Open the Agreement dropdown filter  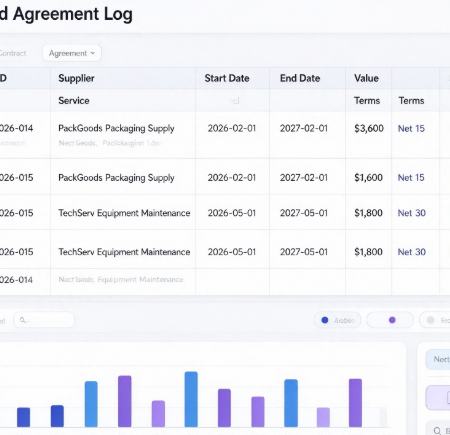pyautogui.click(x=72, y=53)
